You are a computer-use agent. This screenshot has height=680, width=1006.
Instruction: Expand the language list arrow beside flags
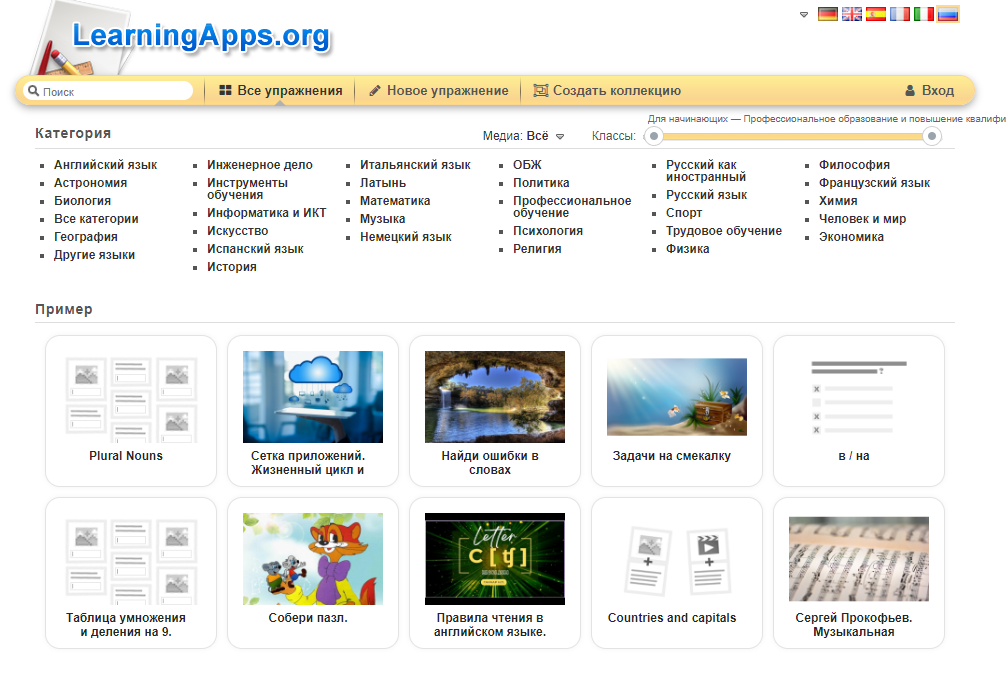coord(804,15)
